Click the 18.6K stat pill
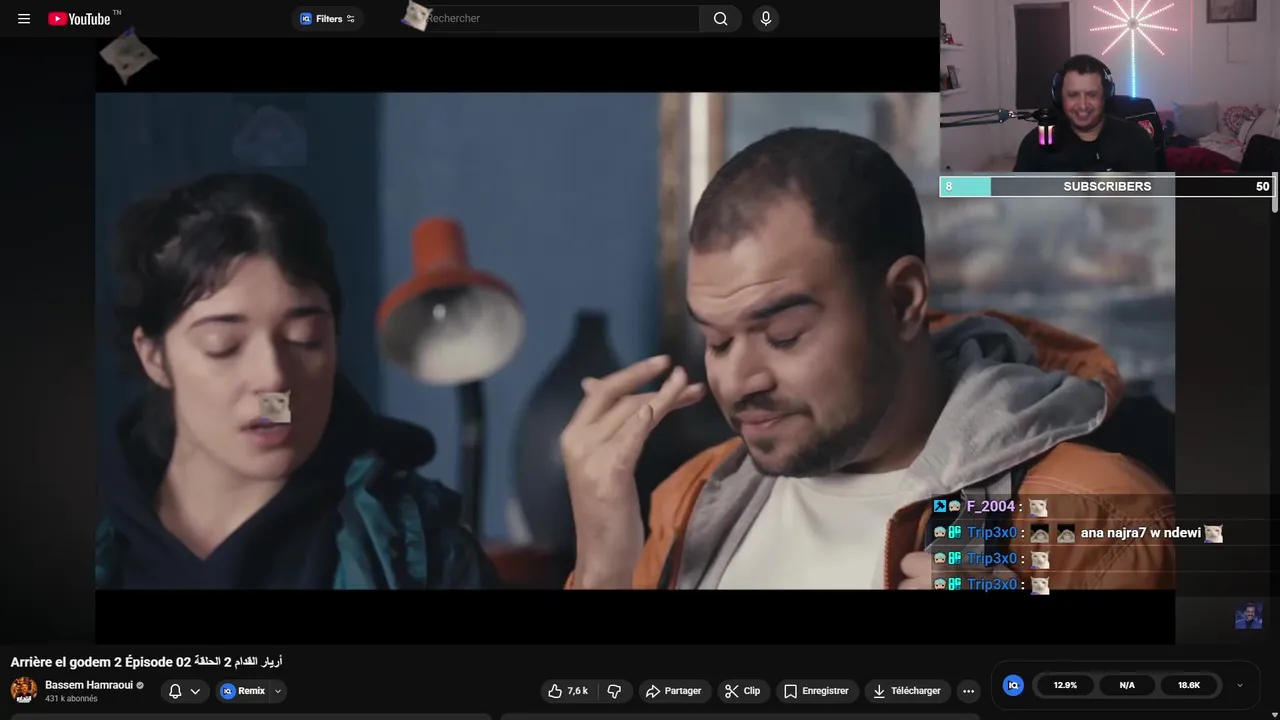 click(x=1189, y=685)
